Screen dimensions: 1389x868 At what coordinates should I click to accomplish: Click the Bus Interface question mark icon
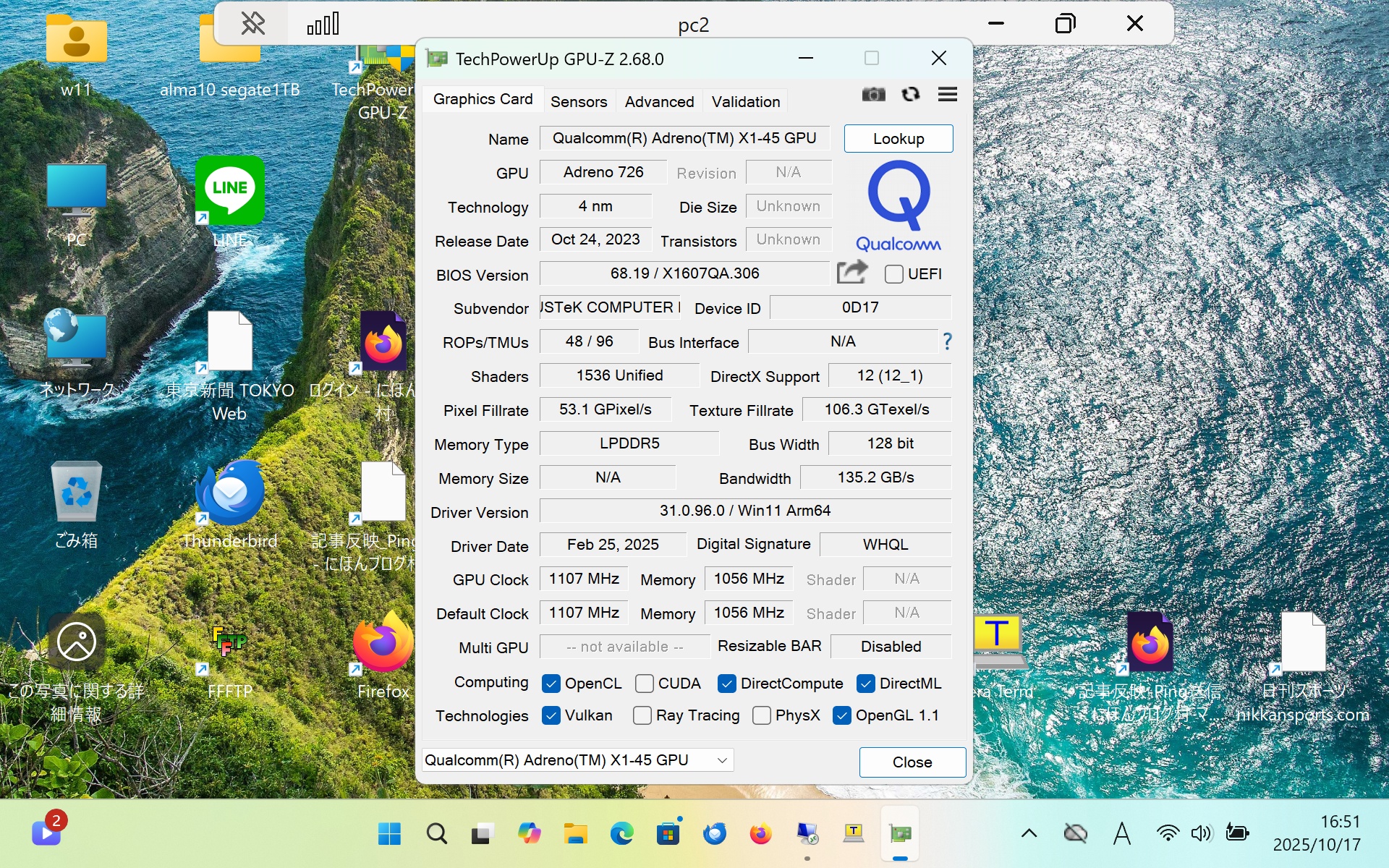point(947,341)
